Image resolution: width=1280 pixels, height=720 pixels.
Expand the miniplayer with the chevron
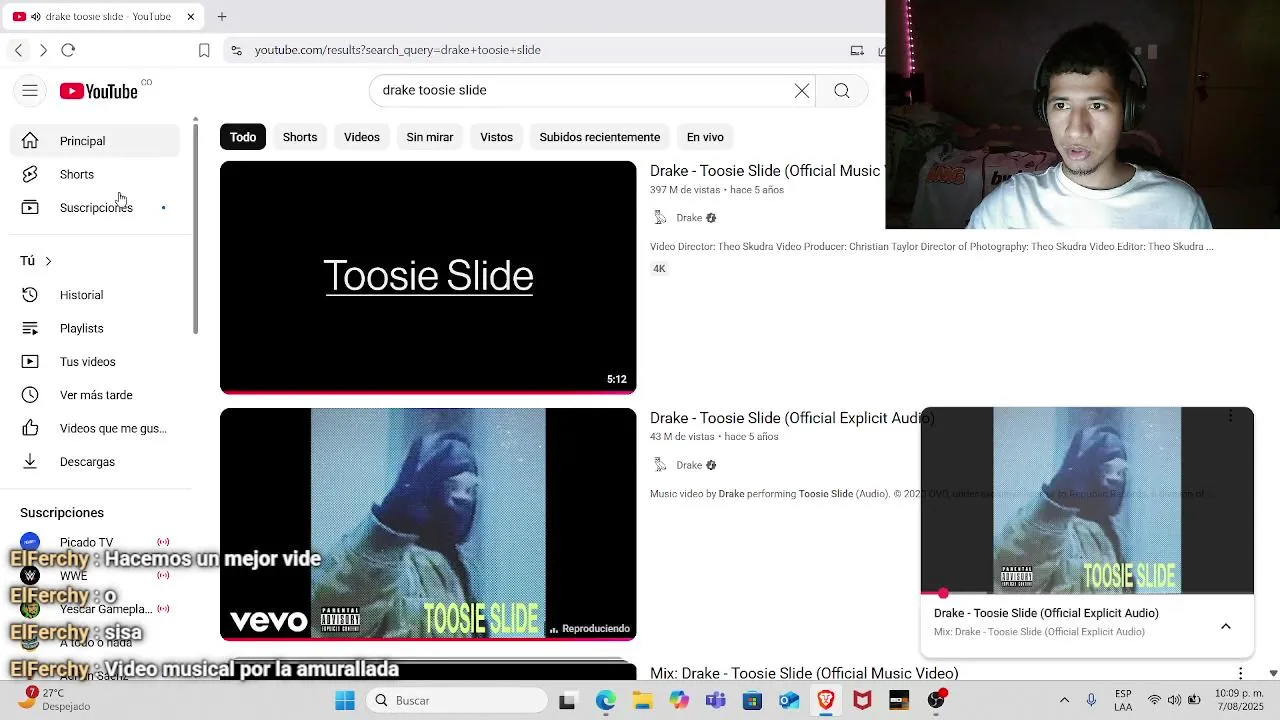1226,626
